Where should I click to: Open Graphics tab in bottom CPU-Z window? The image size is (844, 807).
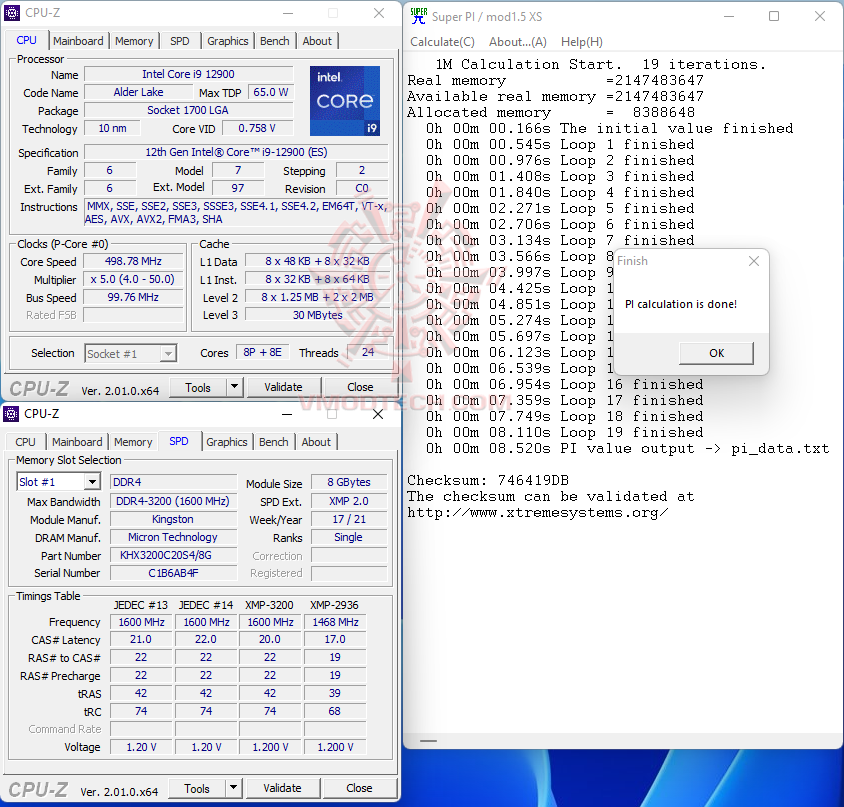pyautogui.click(x=227, y=442)
